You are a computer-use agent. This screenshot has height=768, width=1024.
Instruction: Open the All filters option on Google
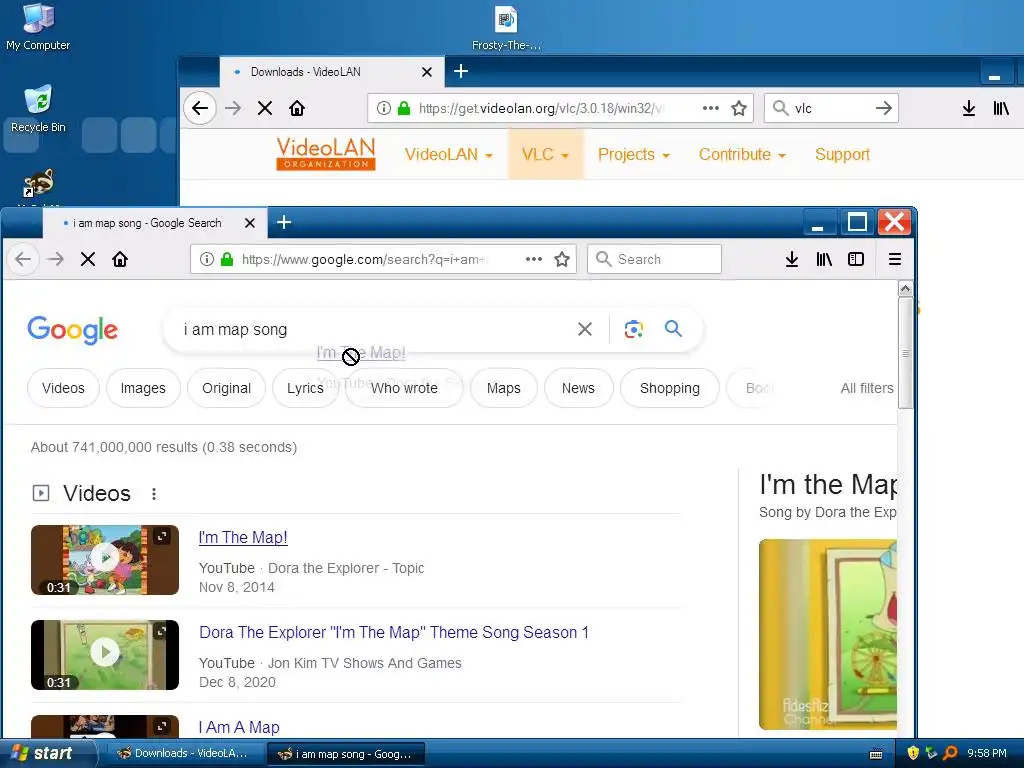(867, 388)
